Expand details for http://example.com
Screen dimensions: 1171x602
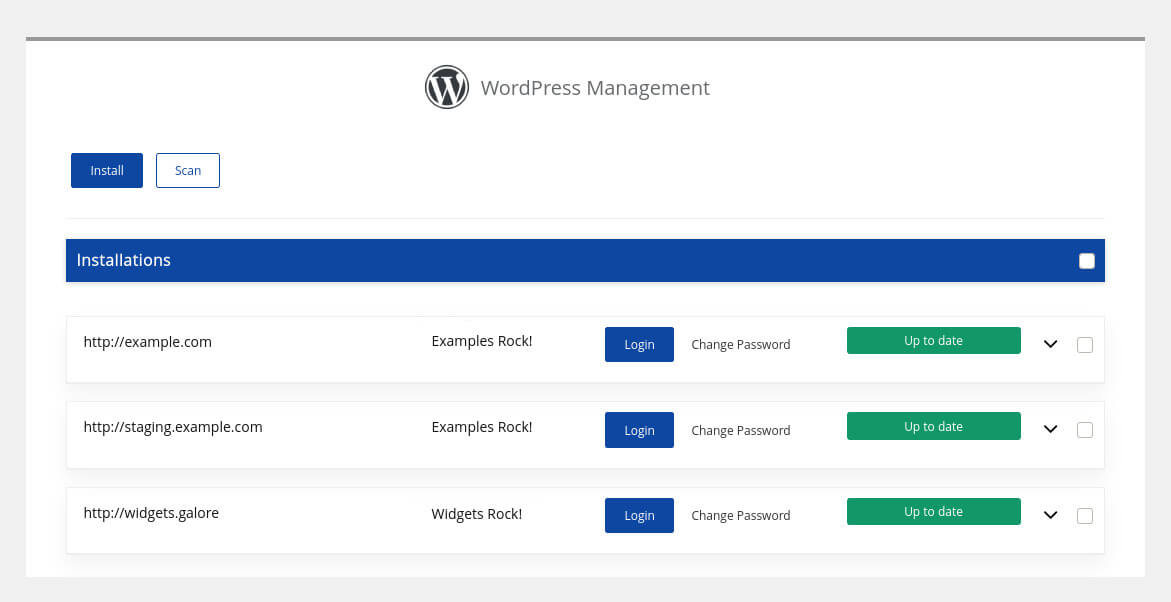1050,344
